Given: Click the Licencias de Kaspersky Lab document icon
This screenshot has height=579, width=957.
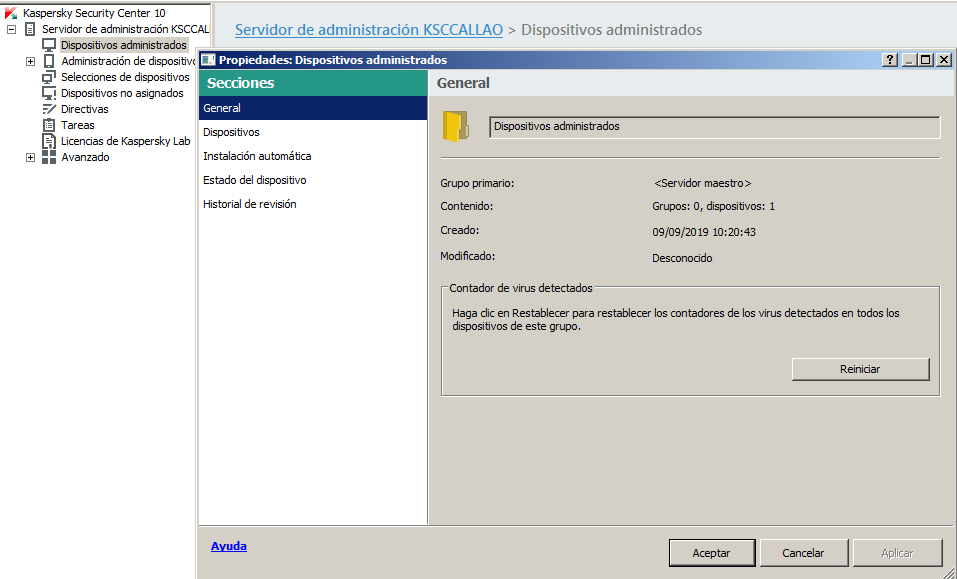Looking at the screenshot, I should tap(49, 141).
